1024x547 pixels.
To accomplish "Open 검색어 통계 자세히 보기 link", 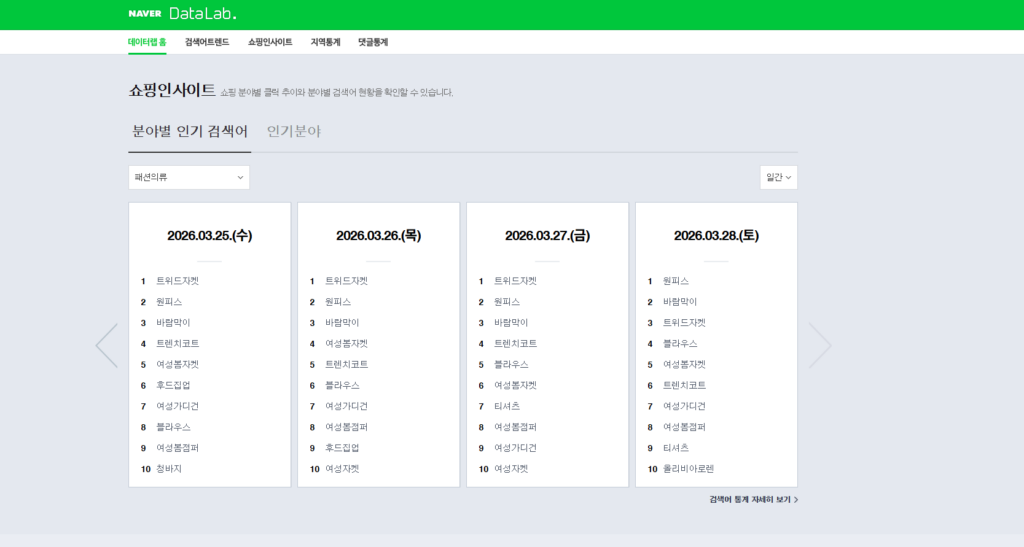I will coord(753,499).
